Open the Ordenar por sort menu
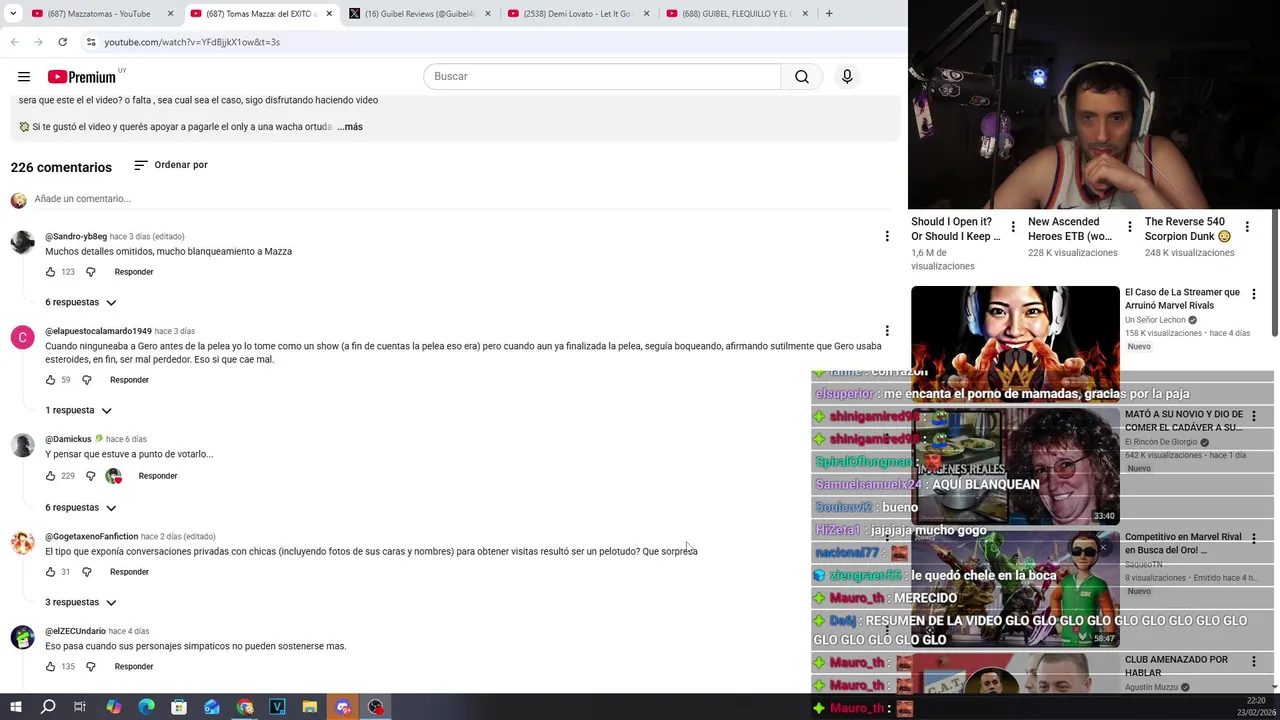 tap(171, 165)
